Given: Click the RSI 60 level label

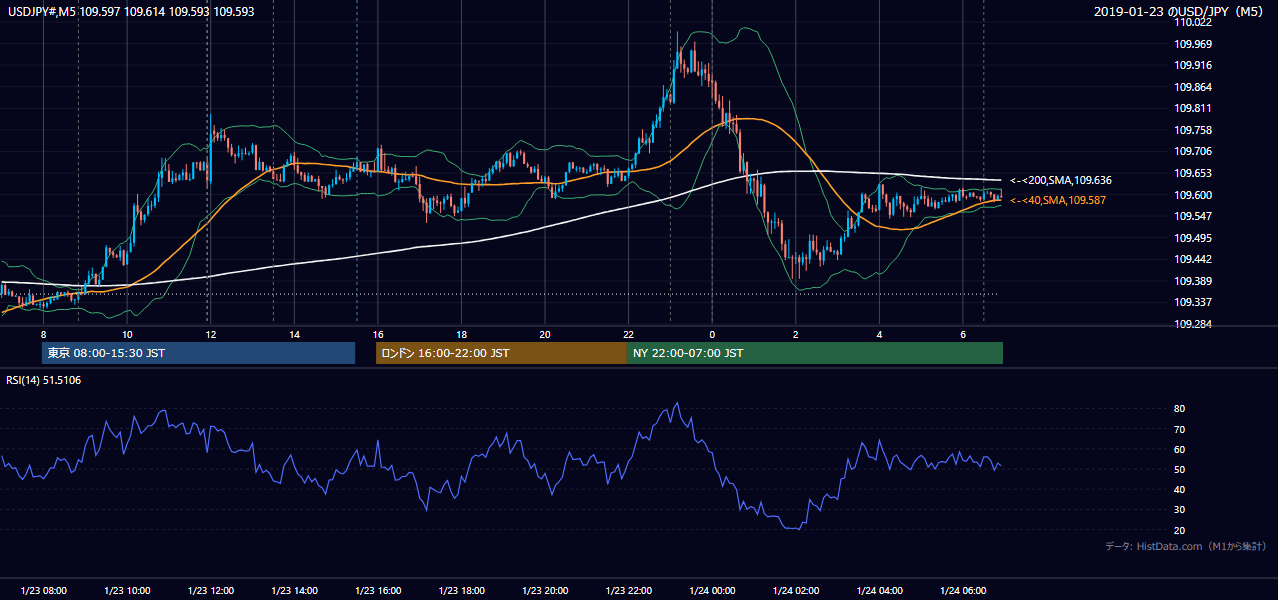Looking at the screenshot, I should (1179, 449).
